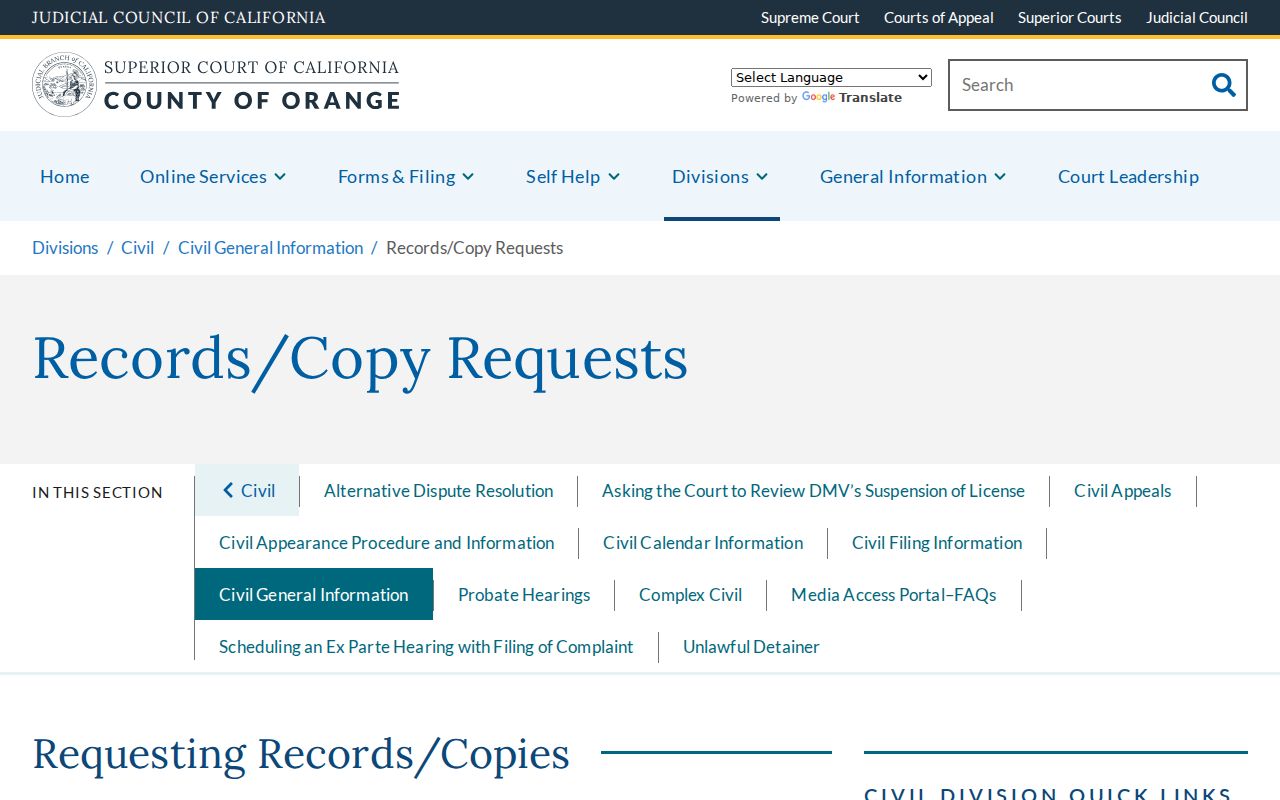Image resolution: width=1280 pixels, height=800 pixels.
Task: Open the Probate Hearings link
Action: (524, 594)
